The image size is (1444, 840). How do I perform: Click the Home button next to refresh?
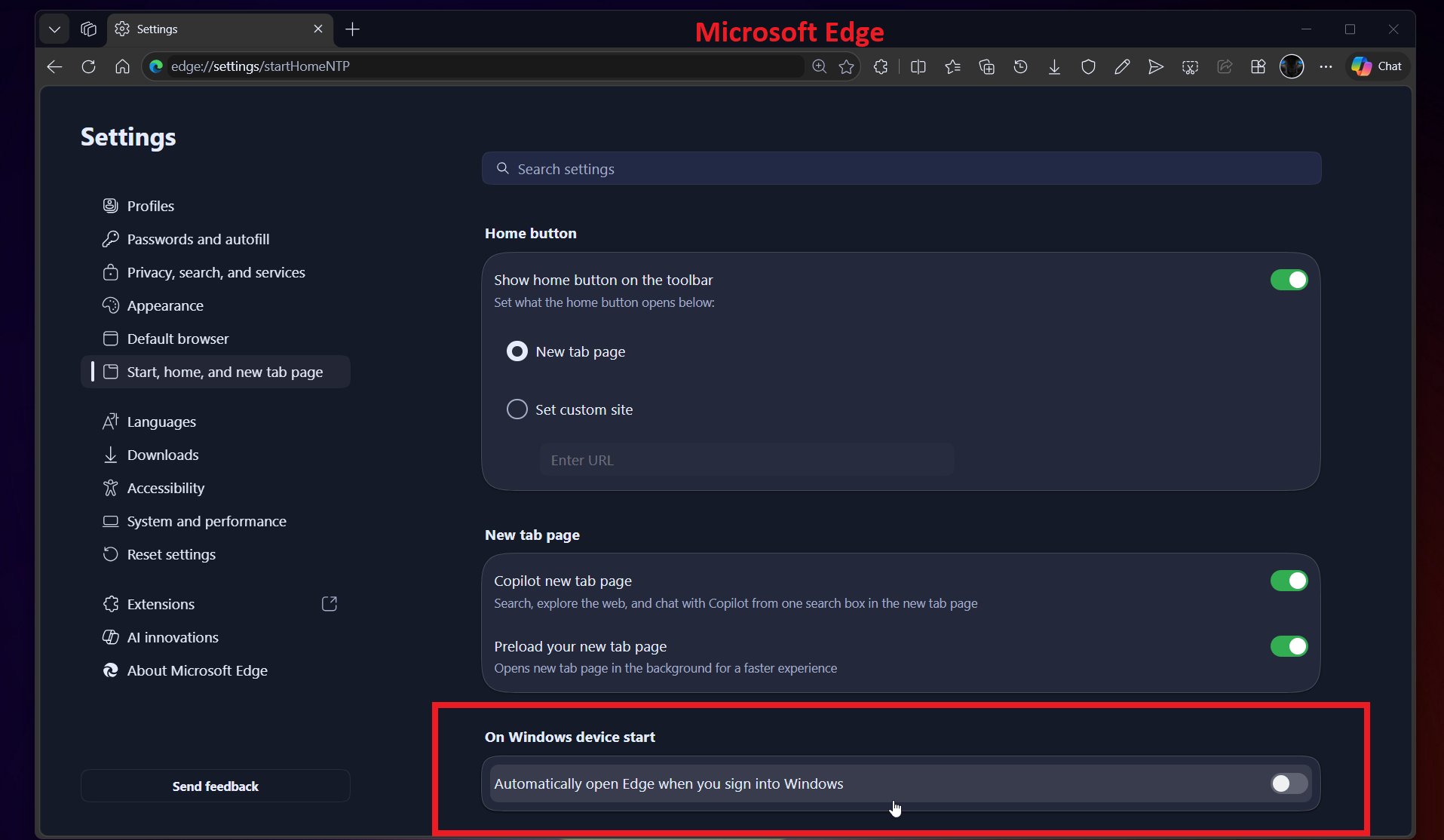click(122, 66)
